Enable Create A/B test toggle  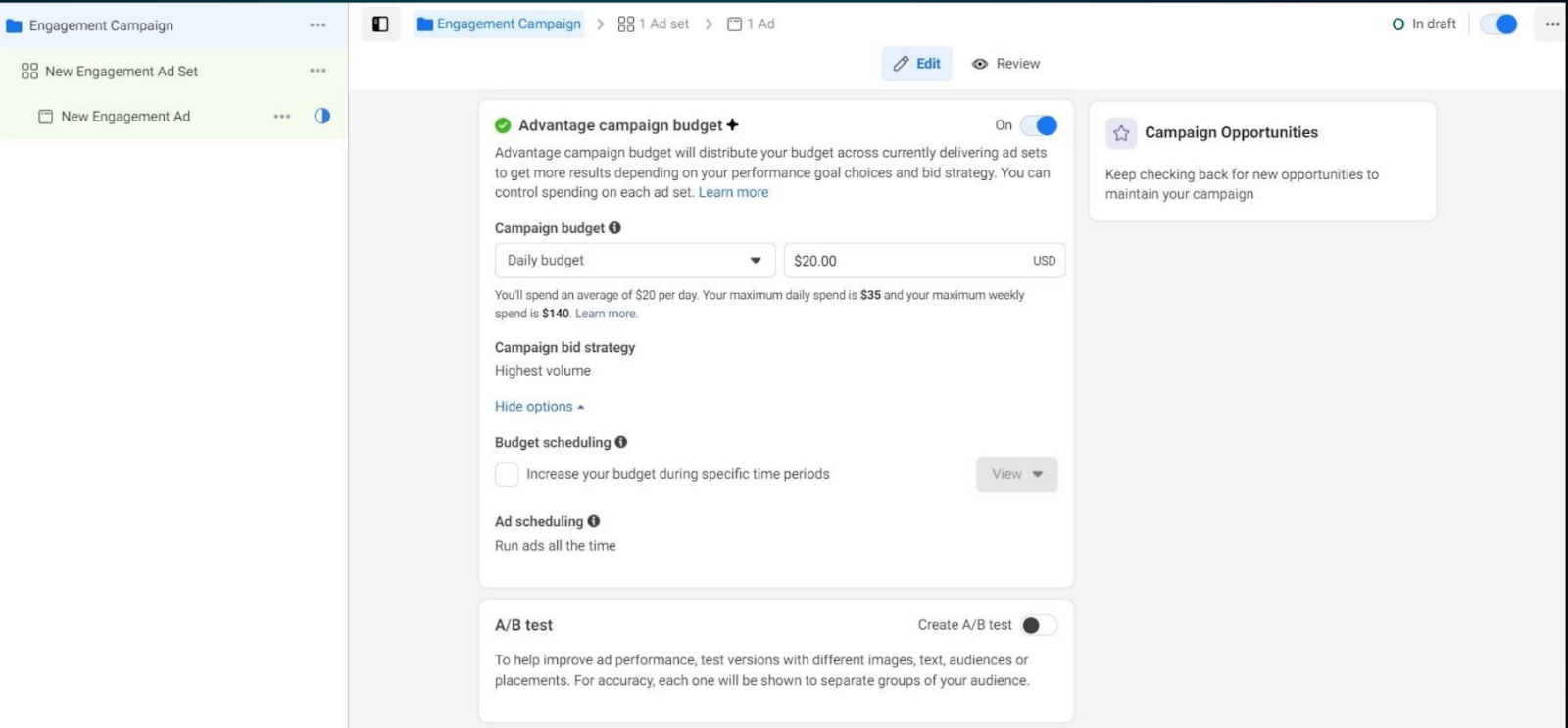tap(1039, 625)
